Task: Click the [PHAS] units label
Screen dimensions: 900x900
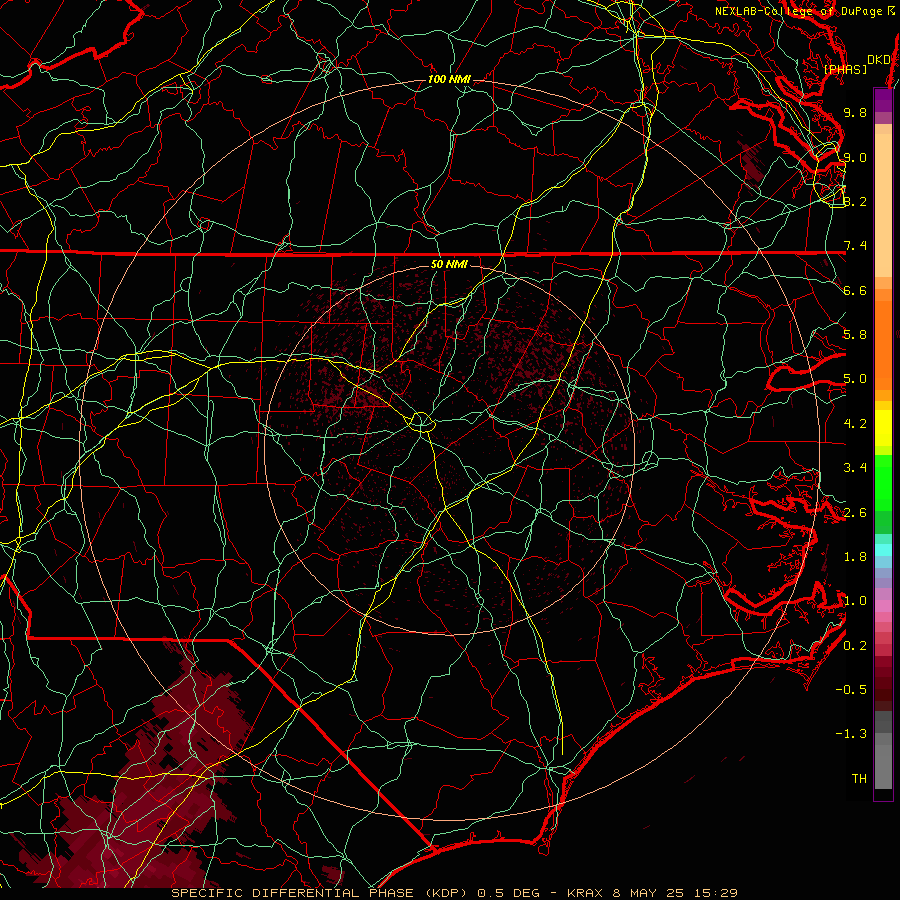Action: click(845, 69)
